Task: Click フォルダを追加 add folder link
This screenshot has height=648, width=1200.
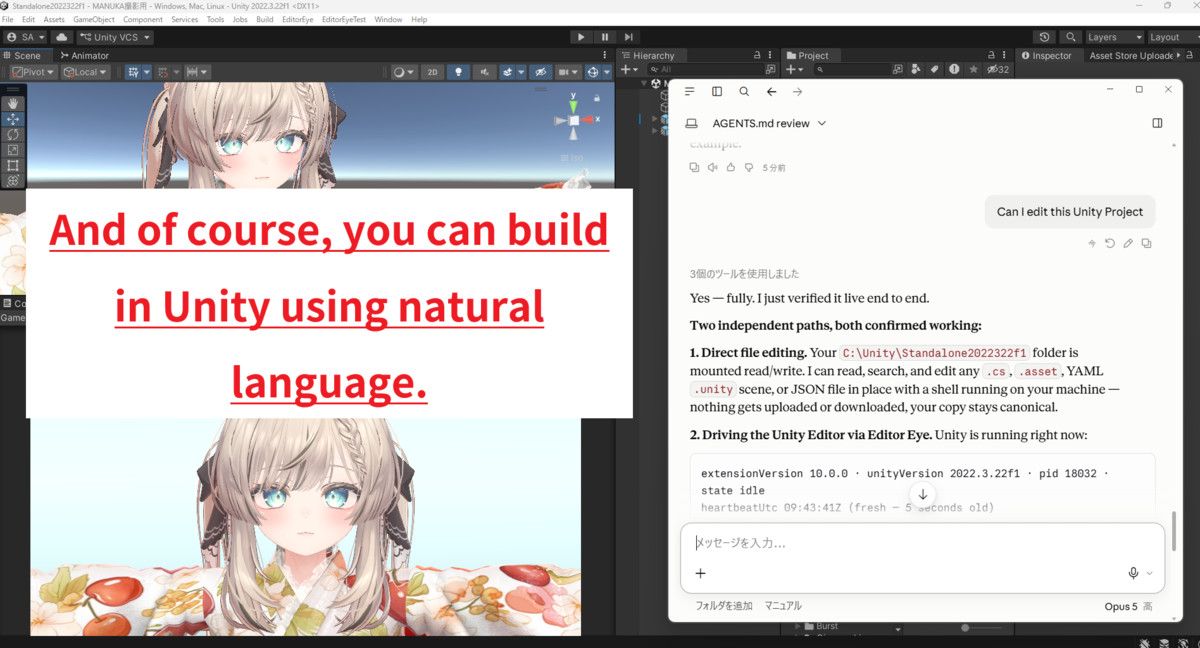Action: (x=724, y=606)
